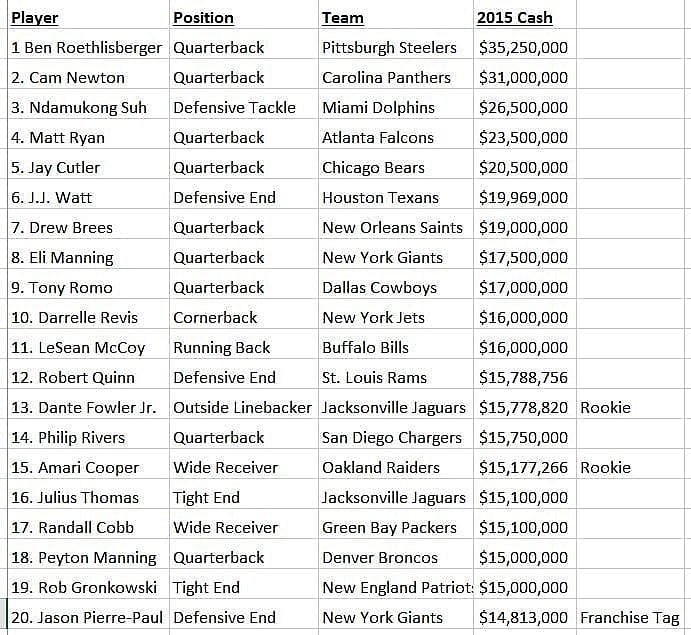Select the Rookie note beside Dante Fowler Jr.
691x635 pixels.
(x=605, y=407)
